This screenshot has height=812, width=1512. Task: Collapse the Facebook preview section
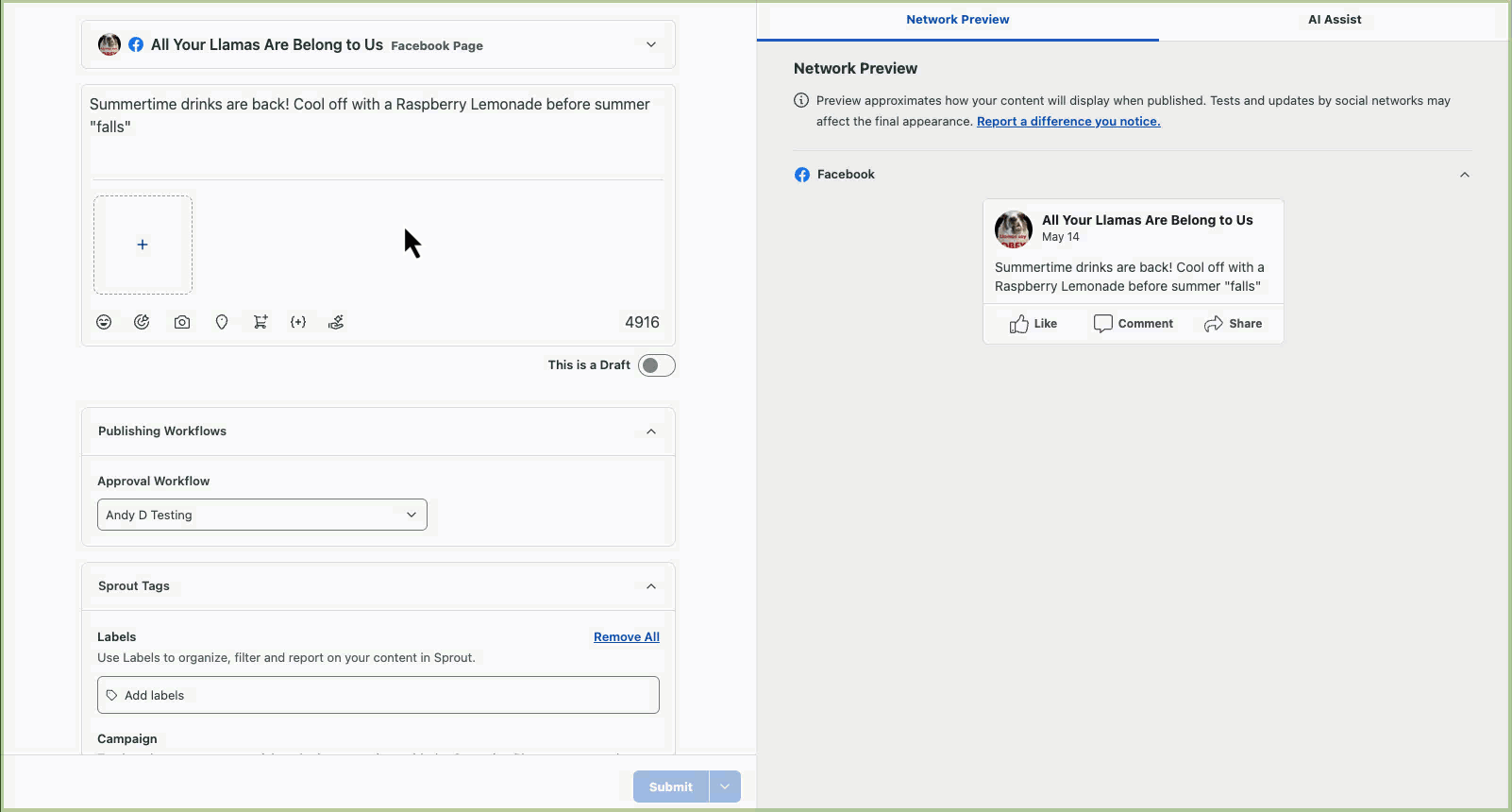click(x=1464, y=175)
